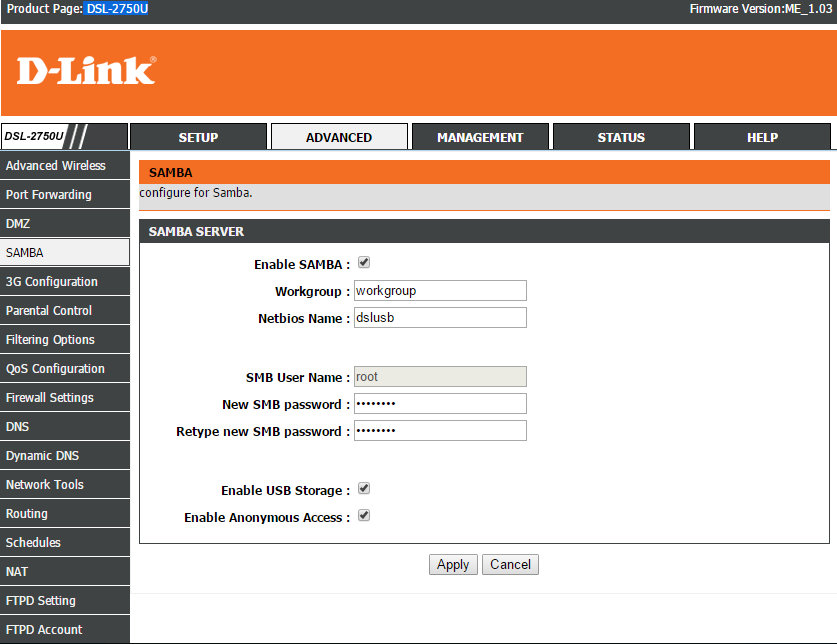The image size is (837, 644).
Task: Go to Firewall Settings
Action: [x=65, y=397]
